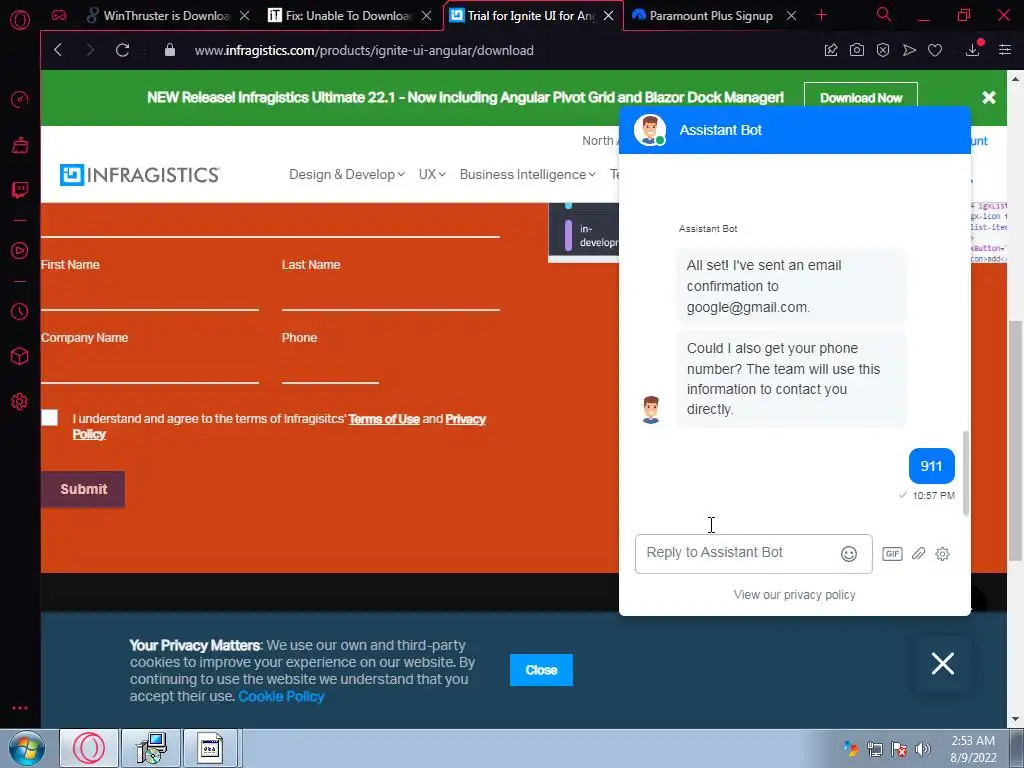This screenshot has height=768, width=1024.
Task: Open Settings gear in Opera sidebar
Action: click(20, 401)
